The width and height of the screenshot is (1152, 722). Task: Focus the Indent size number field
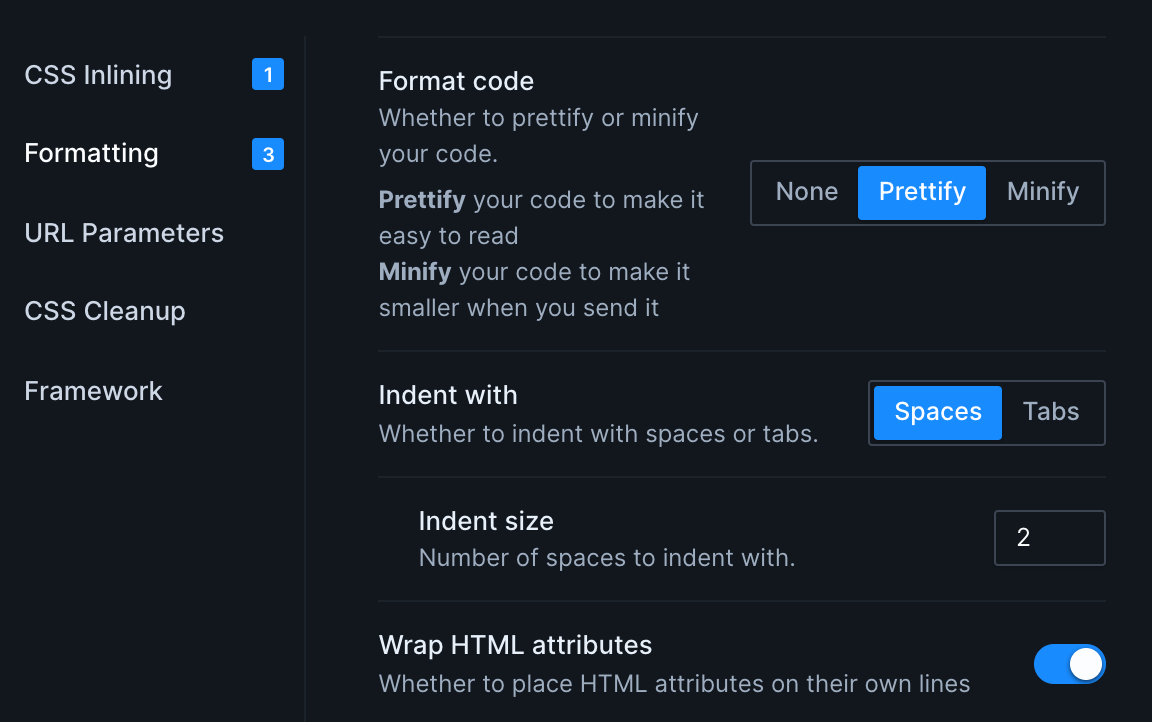click(x=1049, y=538)
